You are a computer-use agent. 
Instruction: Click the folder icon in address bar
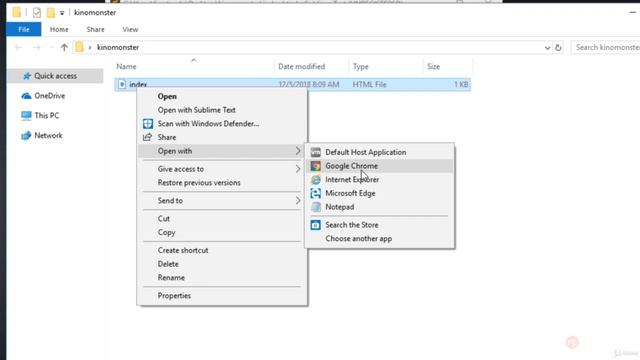80,47
